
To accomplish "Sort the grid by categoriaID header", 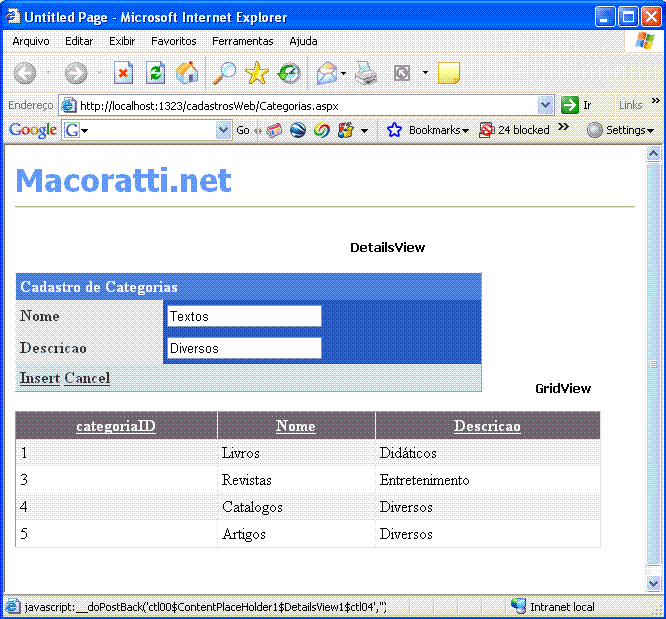I will point(116,426).
